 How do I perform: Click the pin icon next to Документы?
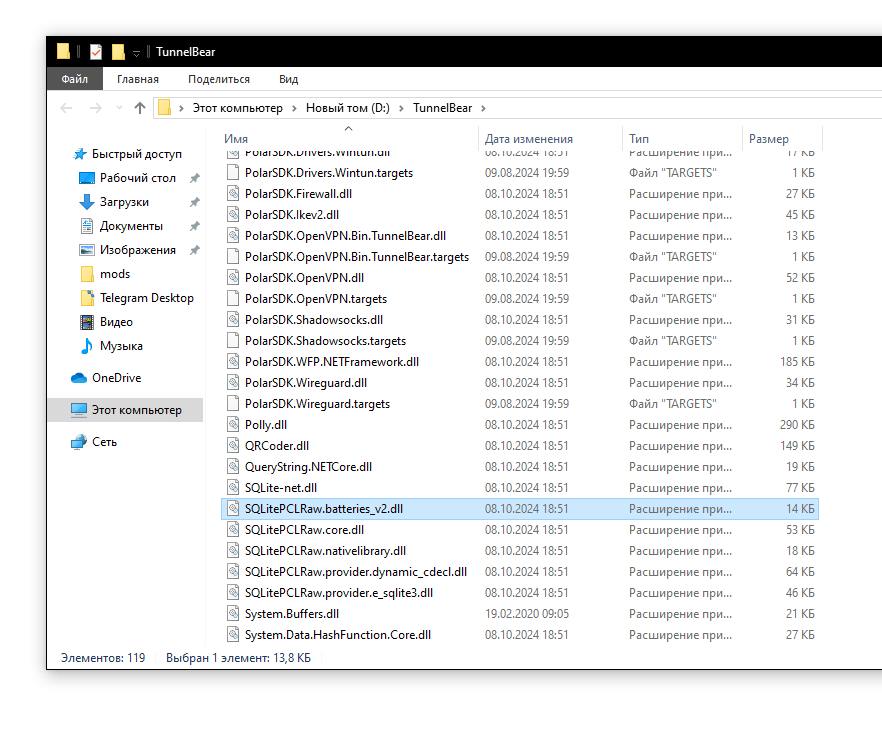tap(195, 226)
